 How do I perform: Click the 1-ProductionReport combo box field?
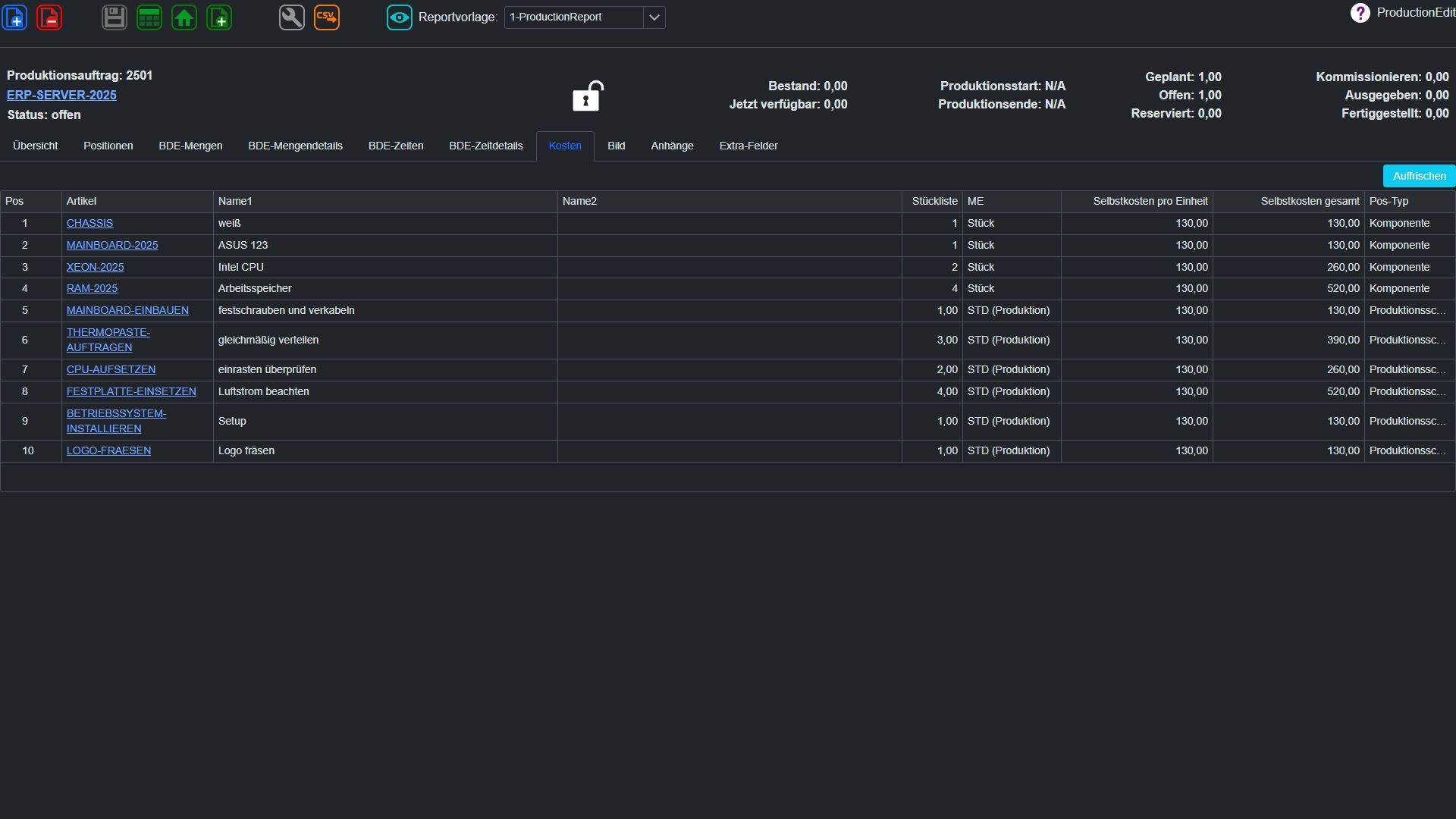pos(574,17)
